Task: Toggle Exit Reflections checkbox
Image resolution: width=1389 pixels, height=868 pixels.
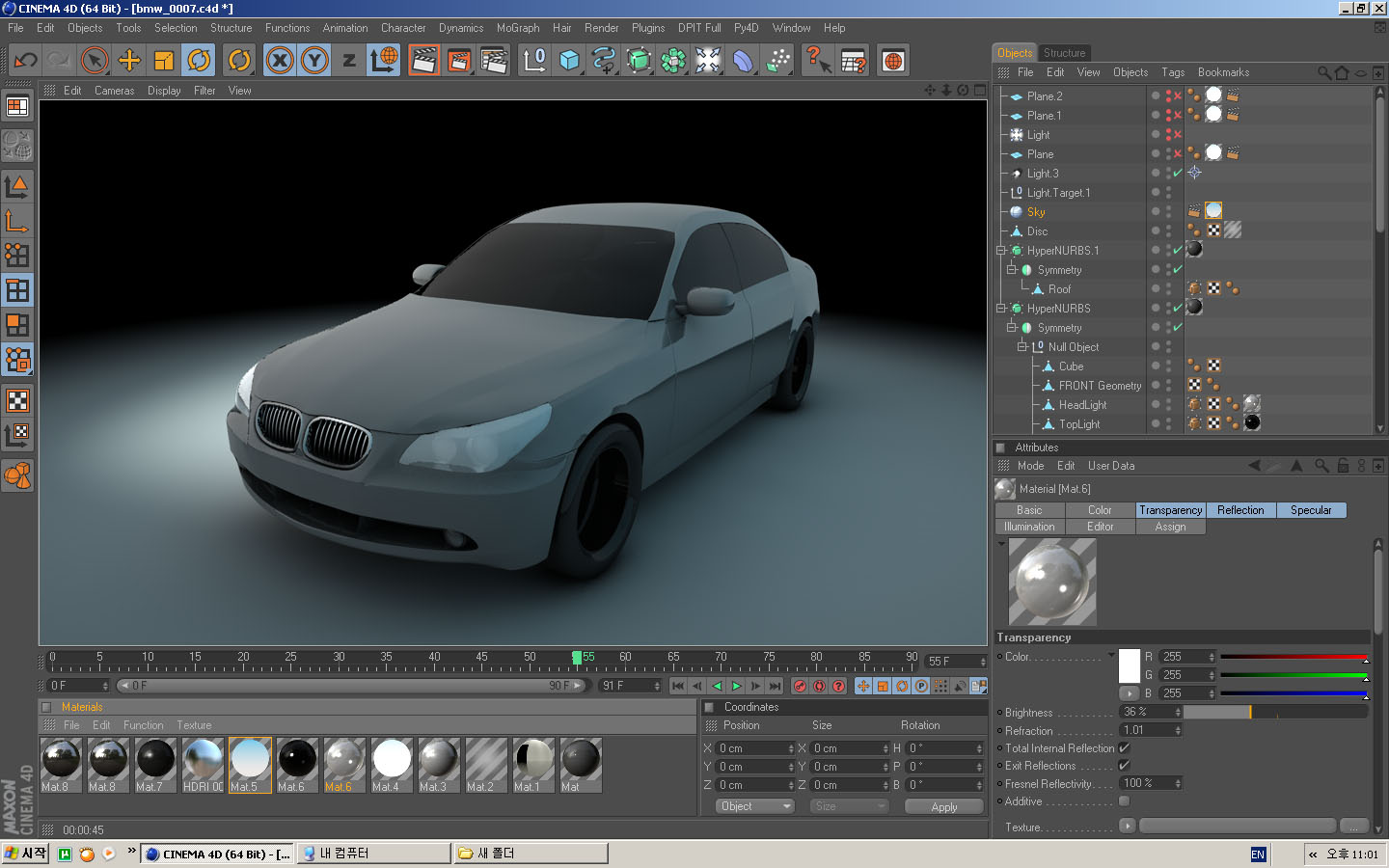Action: pyautogui.click(x=1124, y=765)
